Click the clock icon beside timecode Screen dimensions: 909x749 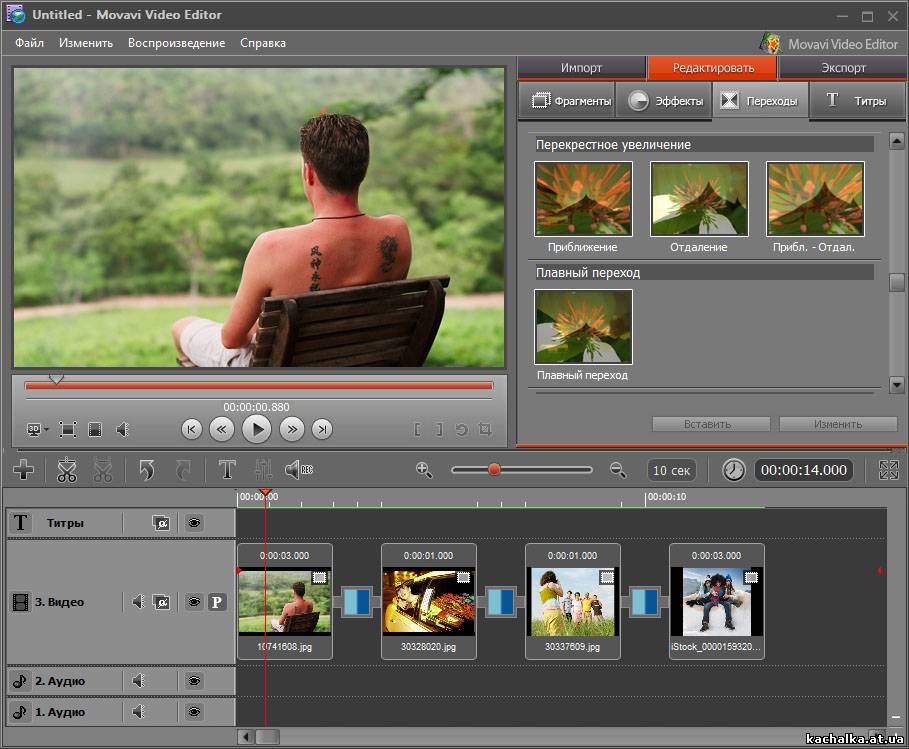pyautogui.click(x=734, y=470)
